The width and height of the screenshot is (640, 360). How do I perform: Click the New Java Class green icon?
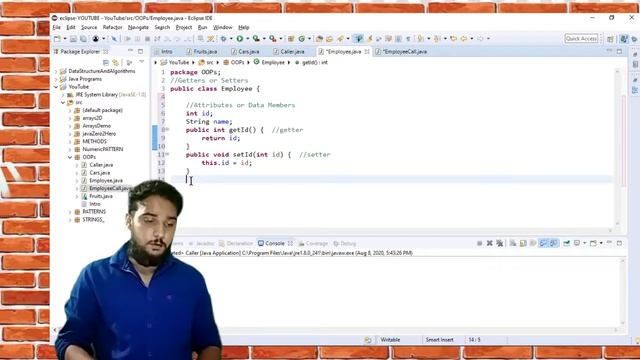(x=302, y=38)
